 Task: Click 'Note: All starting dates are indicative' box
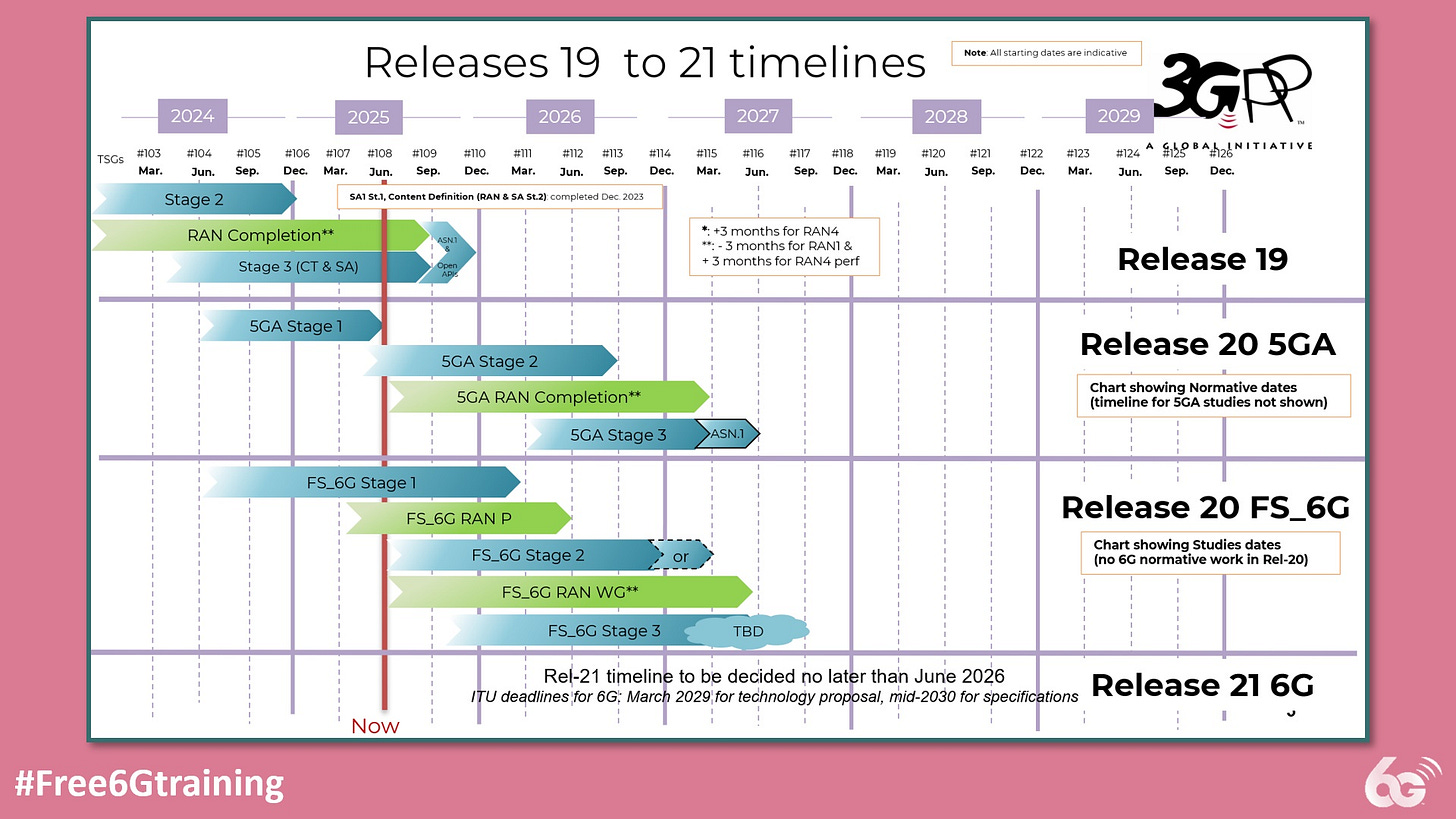click(x=1046, y=53)
